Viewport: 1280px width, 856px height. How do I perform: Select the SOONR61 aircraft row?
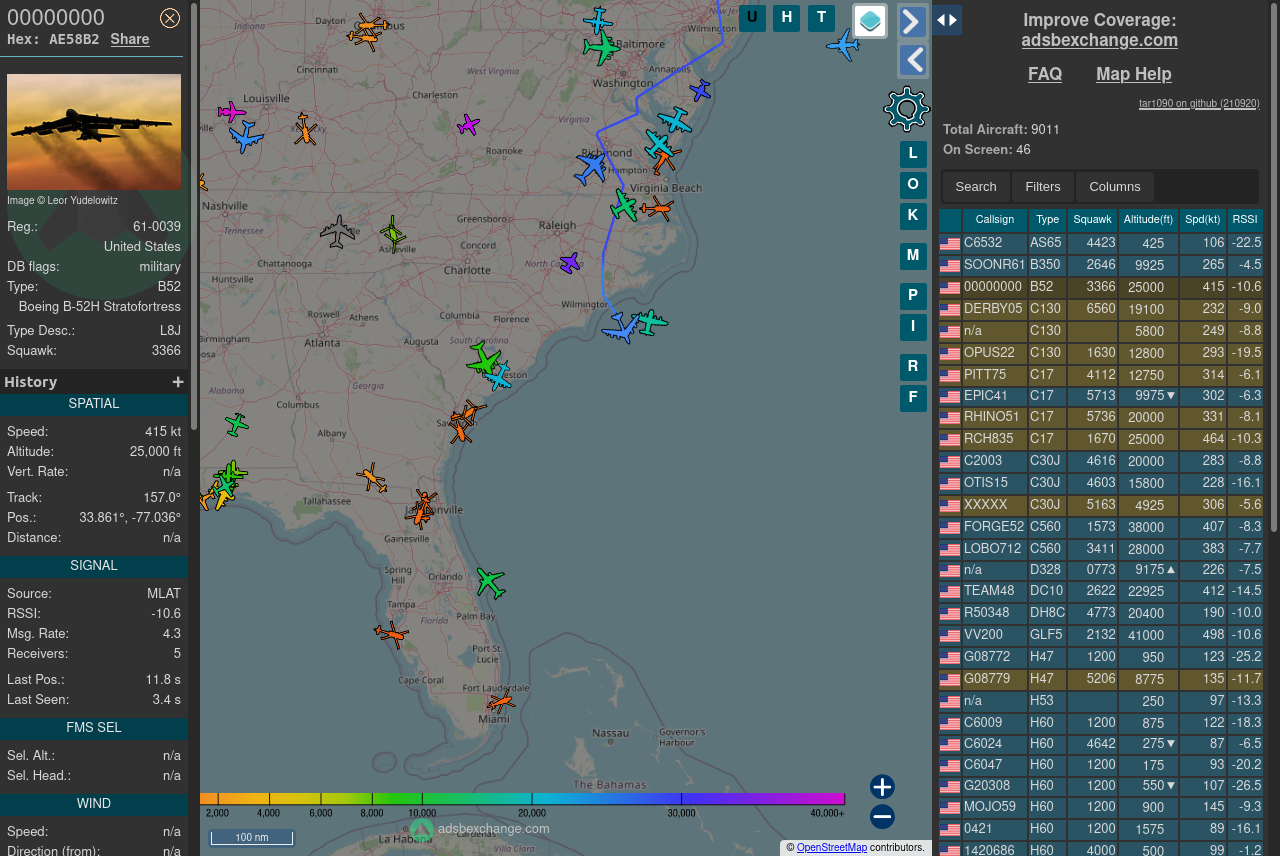pyautogui.click(x=1101, y=265)
